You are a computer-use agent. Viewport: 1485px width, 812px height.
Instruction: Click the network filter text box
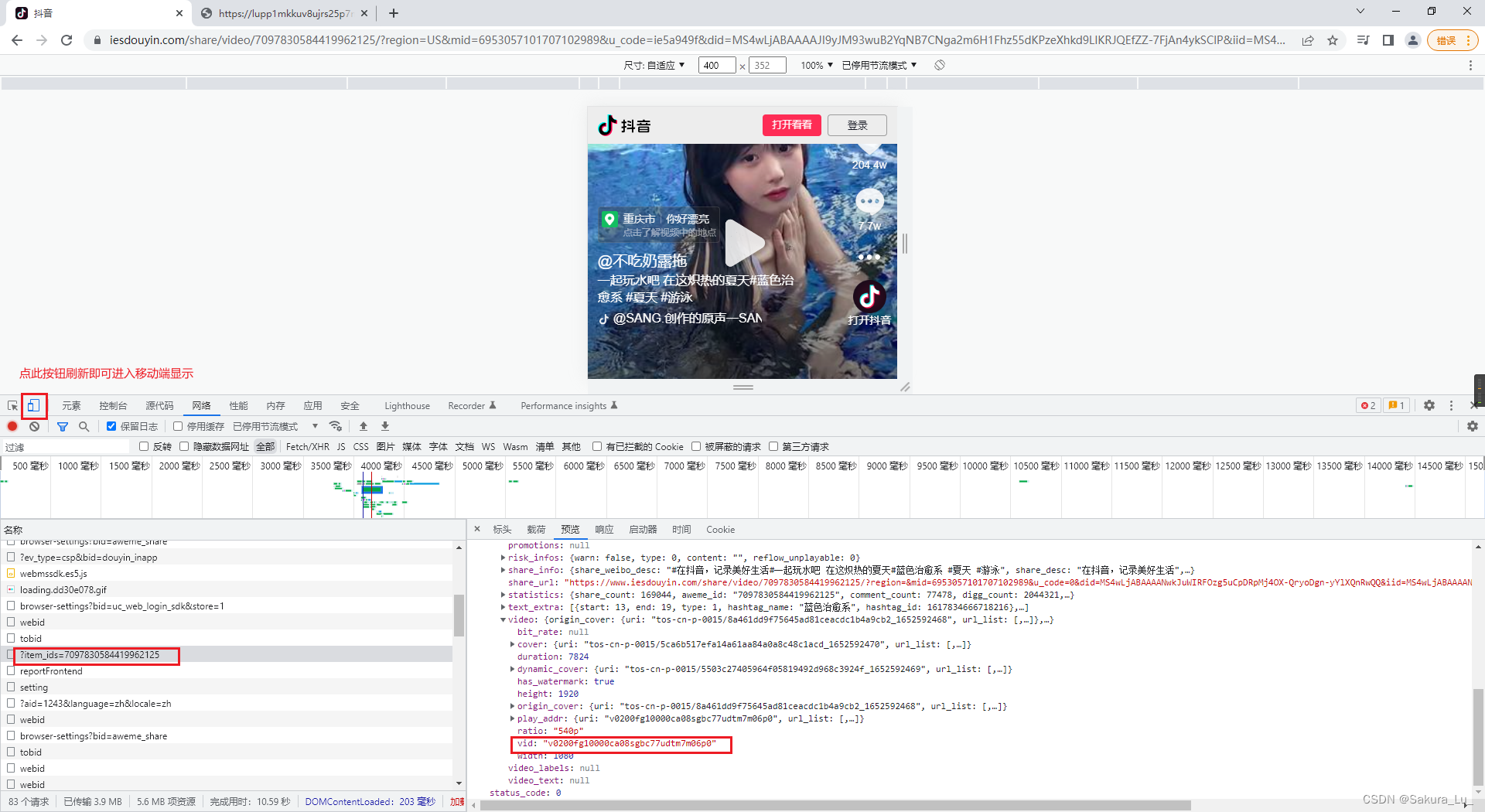66,447
